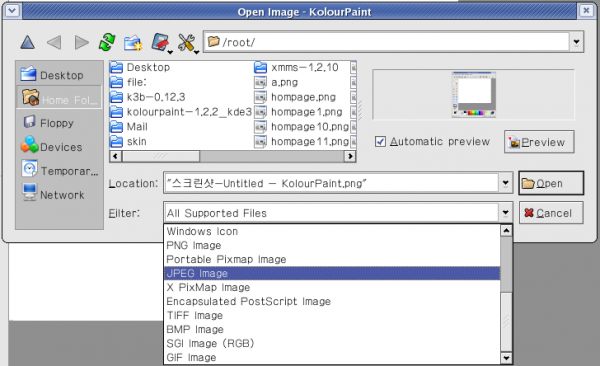Screen dimensions: 600x366
Task: Choose GIF Image filter option
Action: pyautogui.click(x=332, y=357)
